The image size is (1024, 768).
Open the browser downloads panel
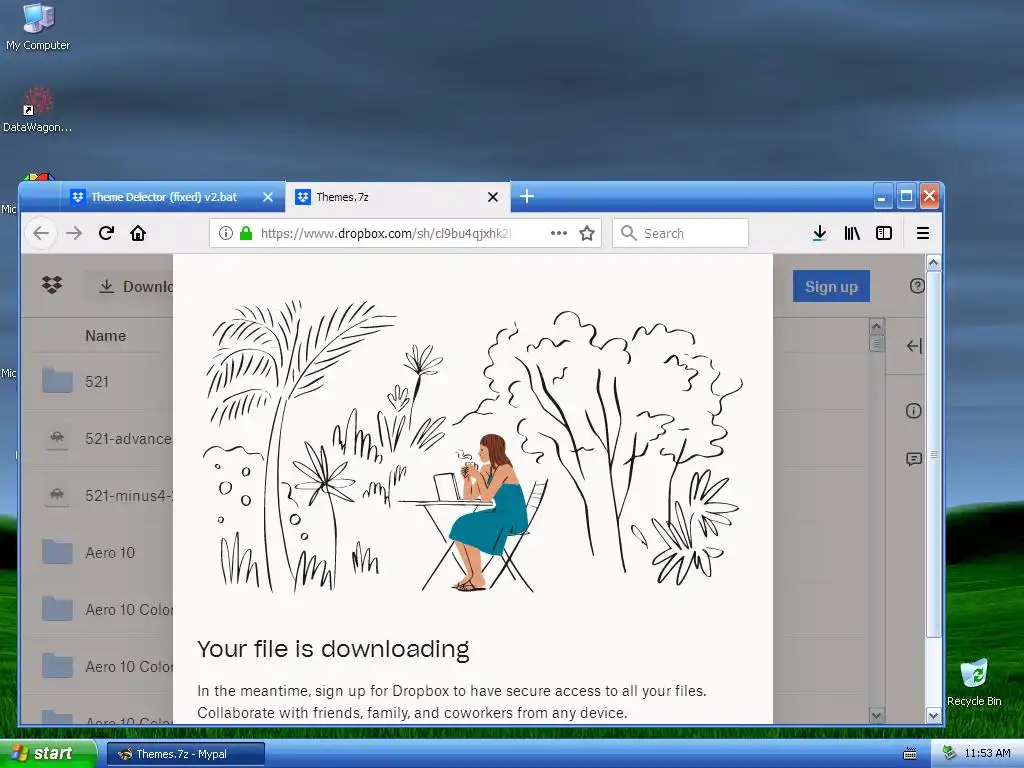click(x=820, y=233)
